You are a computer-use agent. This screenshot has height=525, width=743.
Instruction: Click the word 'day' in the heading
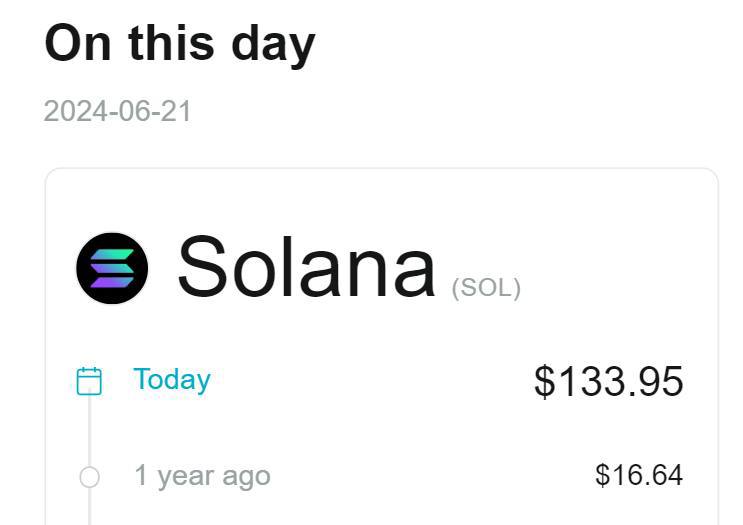point(275,45)
